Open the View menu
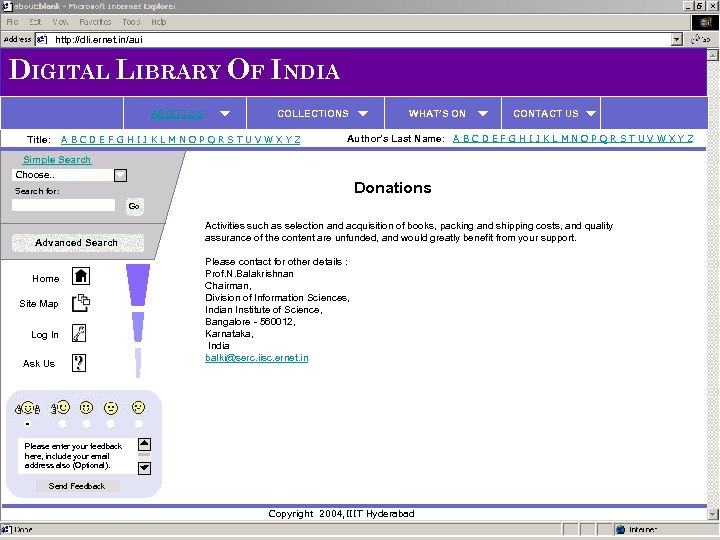Viewport: 720px width, 540px height. coord(60,22)
